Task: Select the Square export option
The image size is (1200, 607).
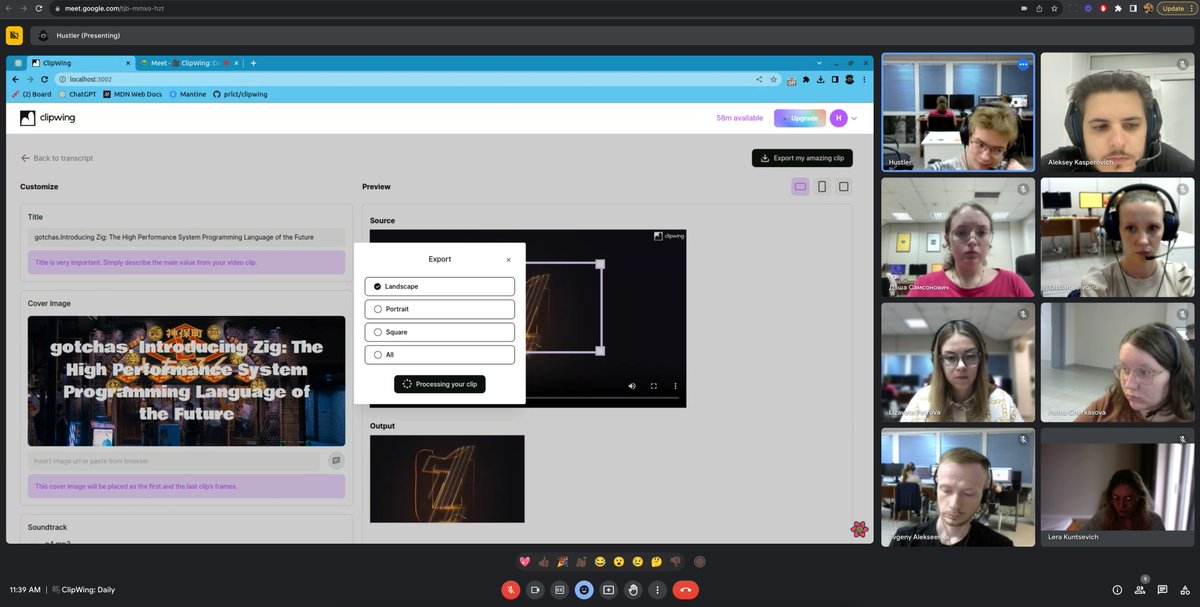Action: coord(440,332)
